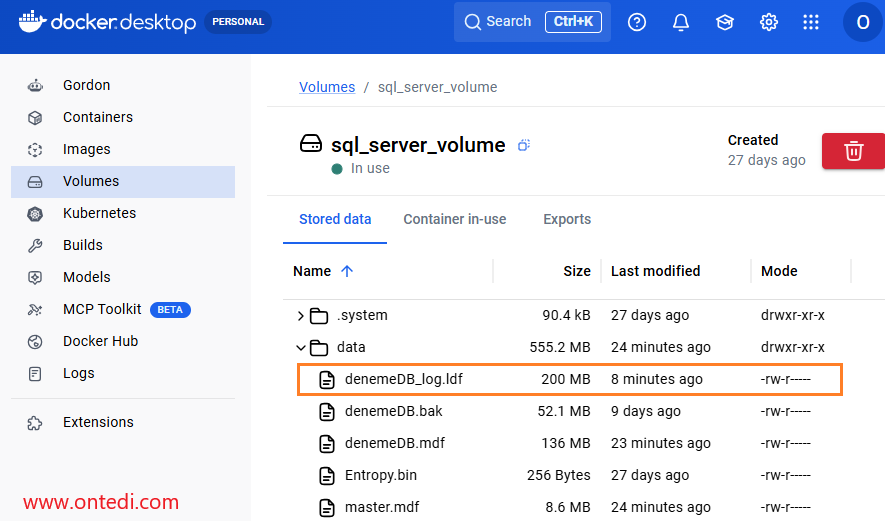The height and width of the screenshot is (521, 885).
Task: Click the Images icon in sidebar
Action: pyautogui.click(x=35, y=150)
